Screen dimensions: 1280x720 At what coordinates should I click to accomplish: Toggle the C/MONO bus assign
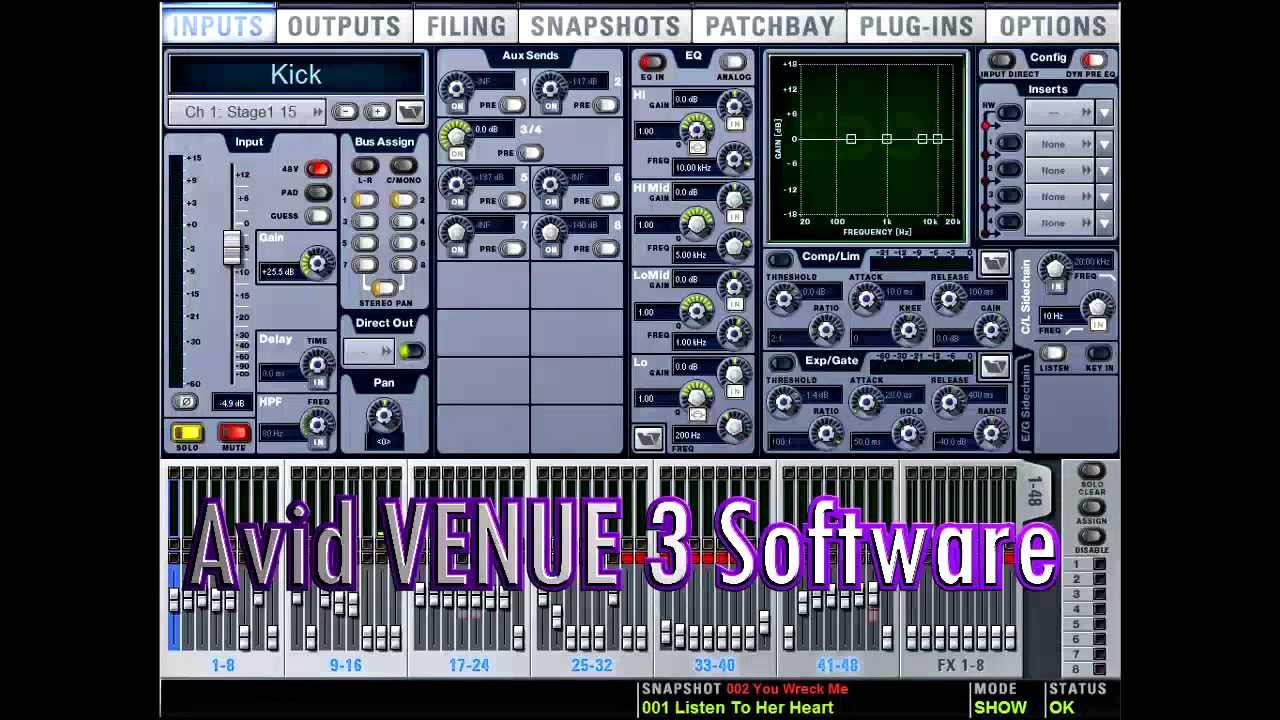click(403, 166)
